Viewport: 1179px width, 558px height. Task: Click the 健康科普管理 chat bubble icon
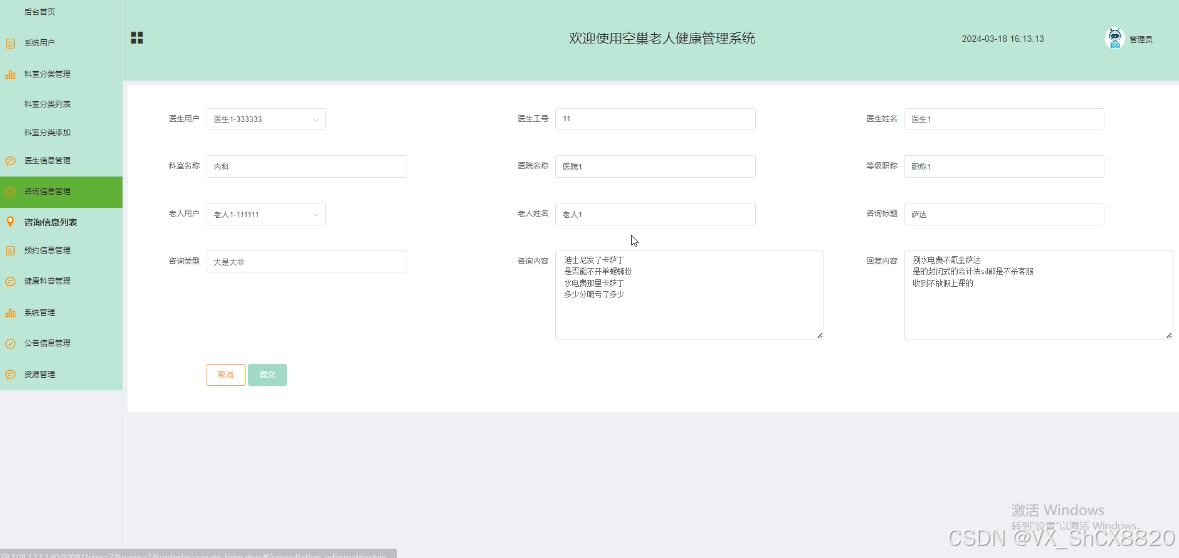coord(10,281)
